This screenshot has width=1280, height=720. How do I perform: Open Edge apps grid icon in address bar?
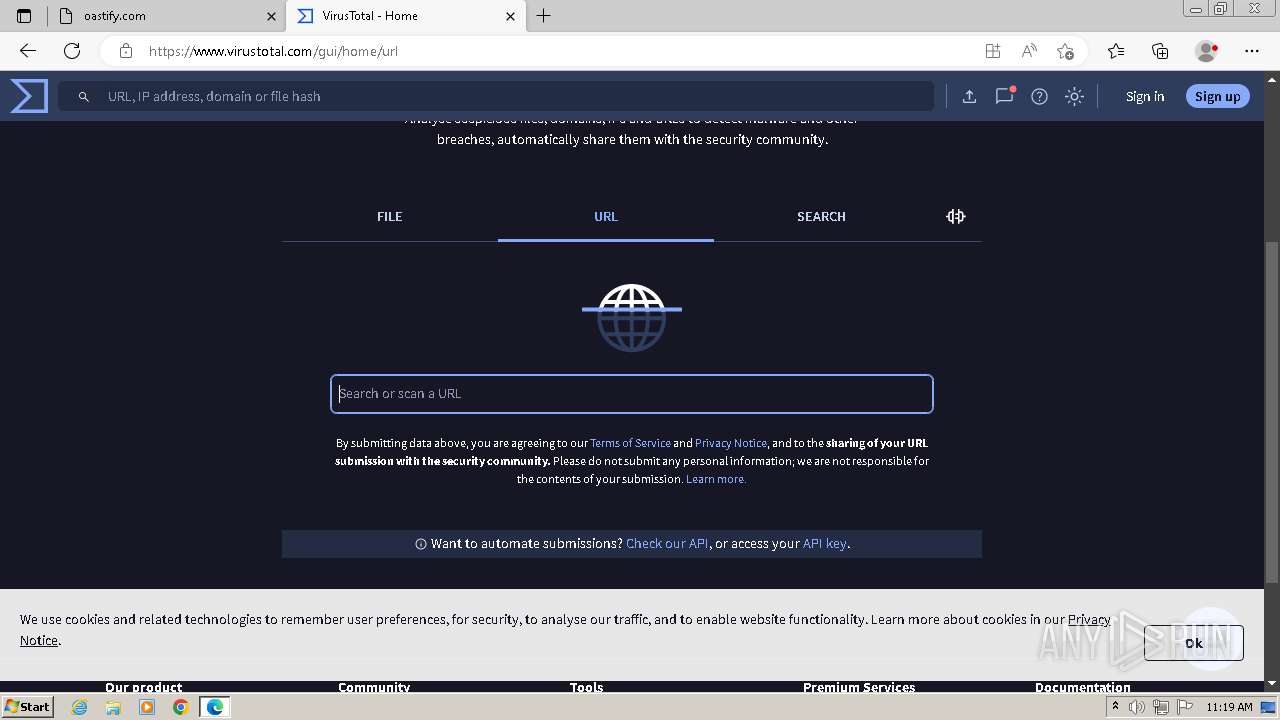coord(992,51)
